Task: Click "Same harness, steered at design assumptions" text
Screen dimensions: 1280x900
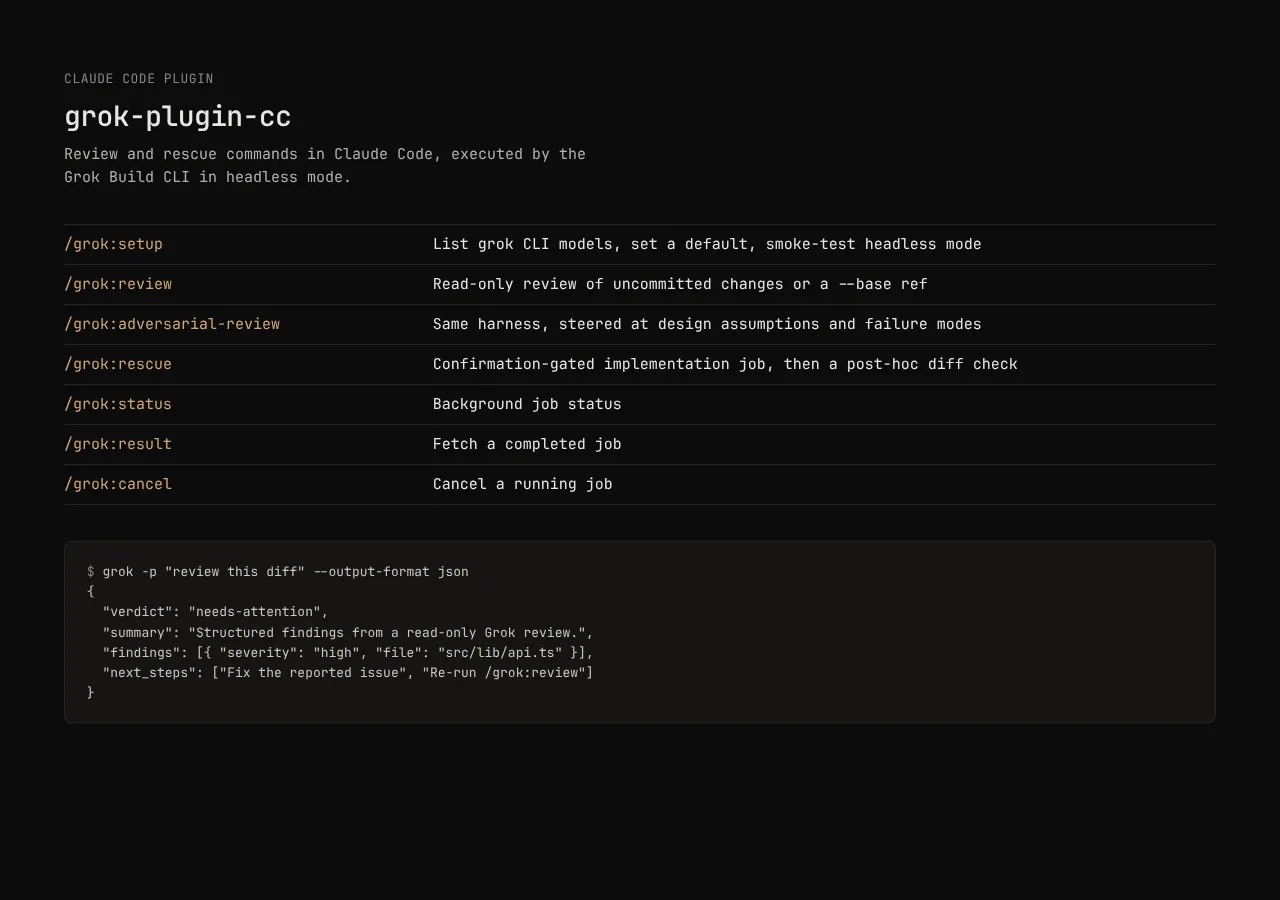Action: (x=626, y=324)
